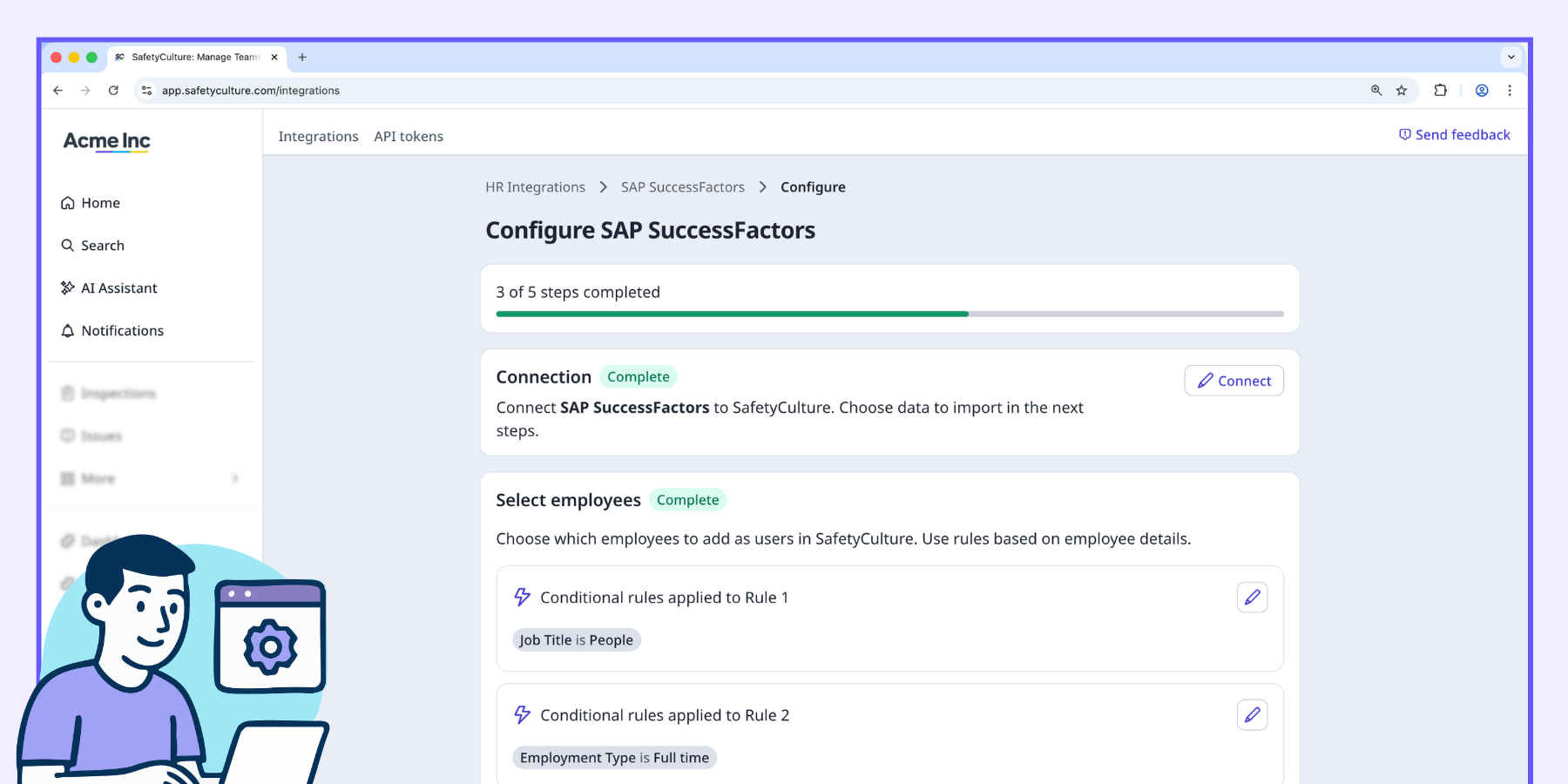Switch to API tokens tab
1568x784 pixels.
(409, 137)
